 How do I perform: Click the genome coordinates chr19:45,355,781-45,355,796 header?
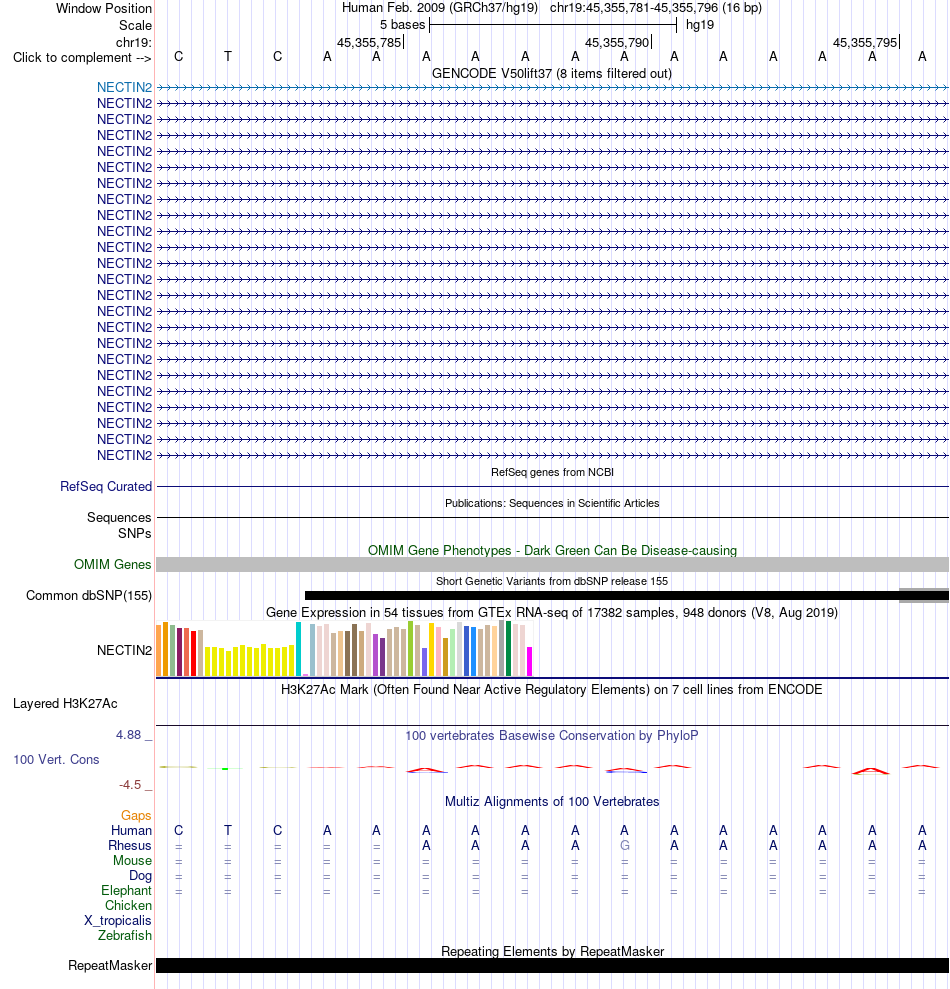point(656,8)
